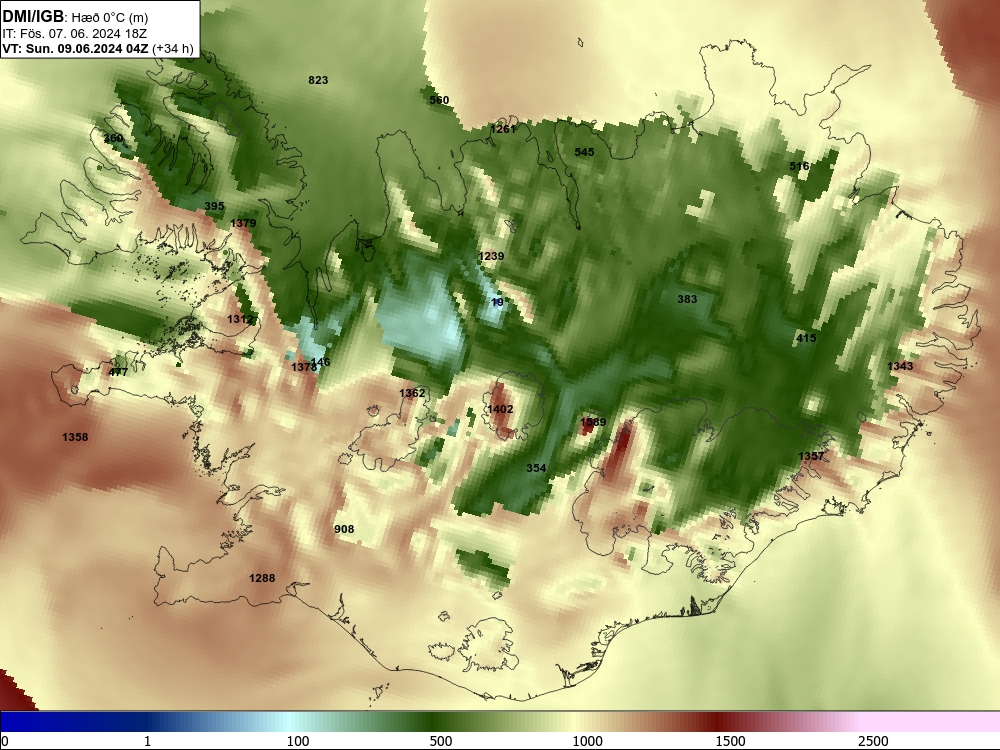Click the map value 1312
This screenshot has height=750, width=1000.
tap(240, 319)
